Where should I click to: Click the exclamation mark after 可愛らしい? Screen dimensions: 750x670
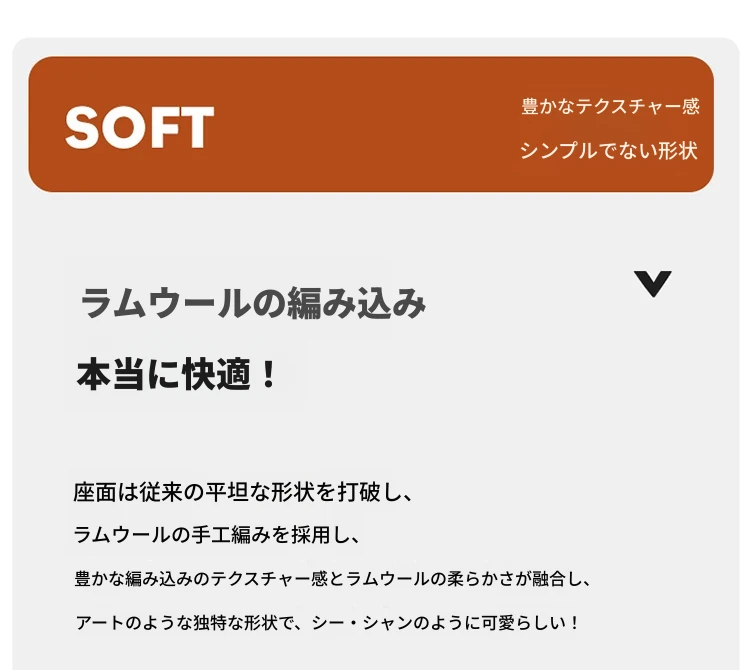pos(574,623)
